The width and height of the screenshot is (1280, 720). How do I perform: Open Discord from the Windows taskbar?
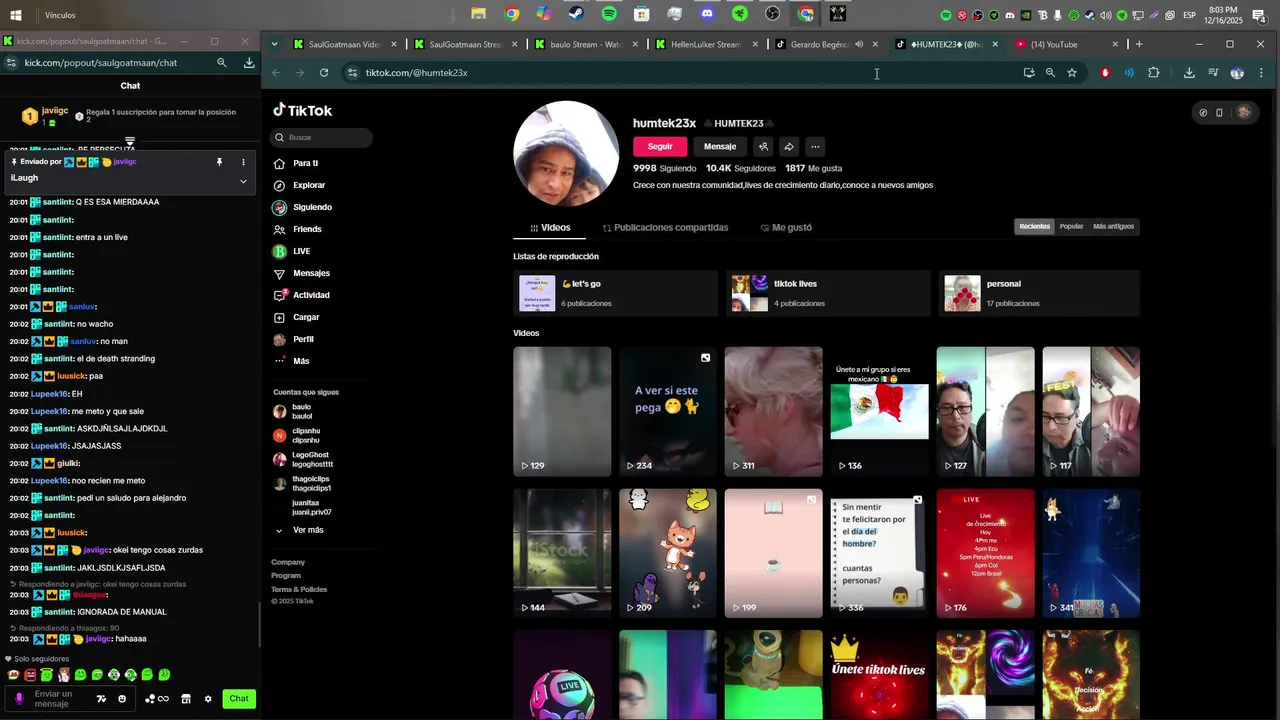point(707,14)
